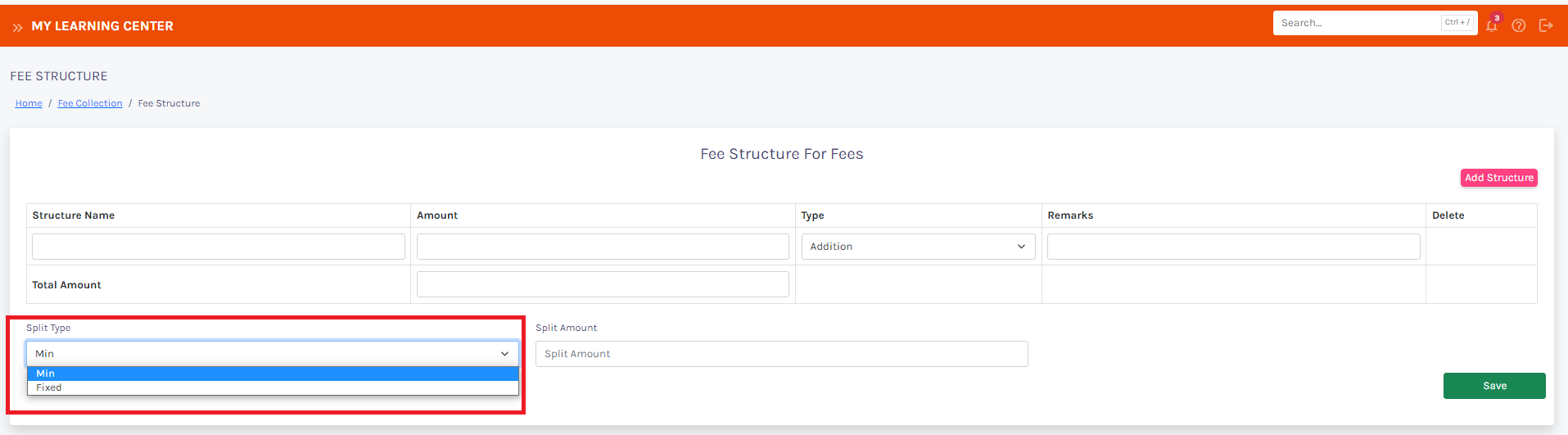Image resolution: width=1568 pixels, height=435 pixels.
Task: Open the help question mark icon
Action: (x=1519, y=25)
